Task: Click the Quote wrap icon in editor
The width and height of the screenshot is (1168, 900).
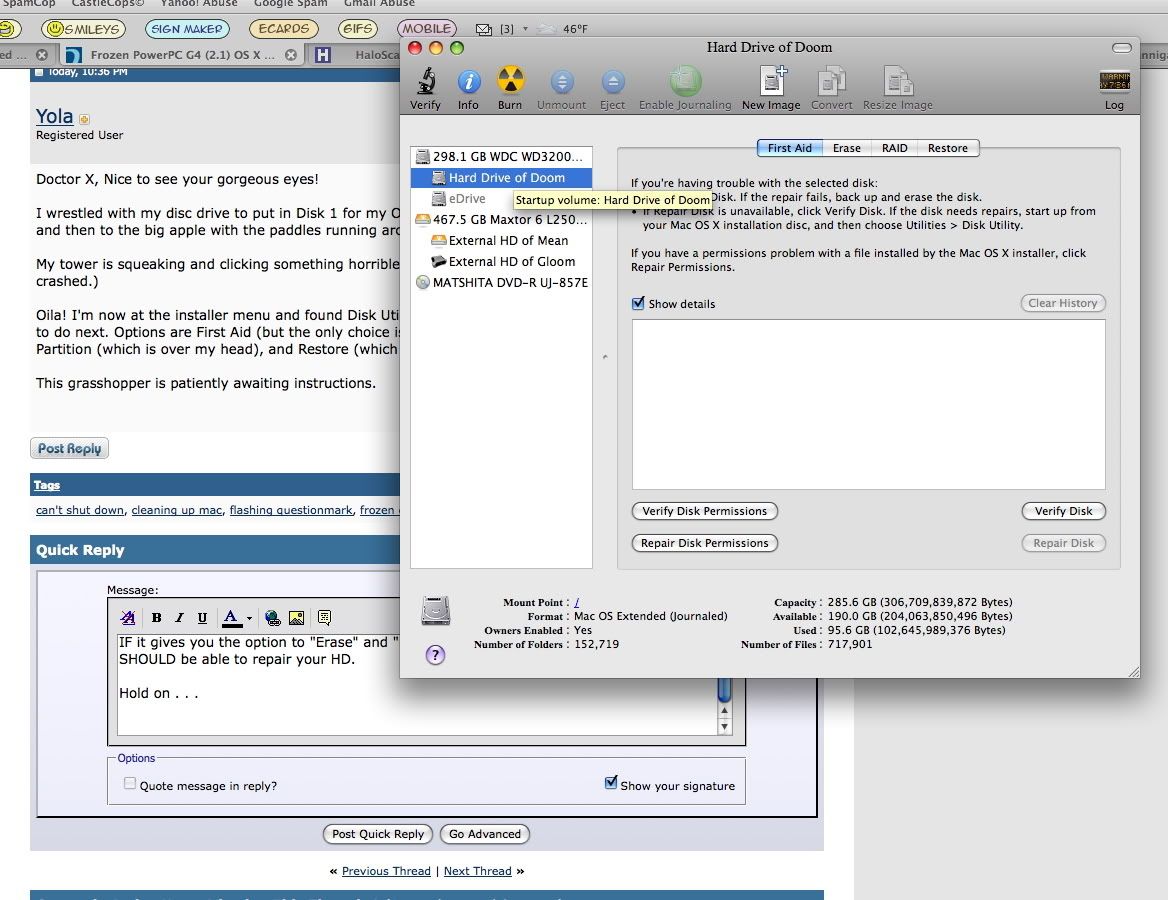Action: tap(324, 618)
